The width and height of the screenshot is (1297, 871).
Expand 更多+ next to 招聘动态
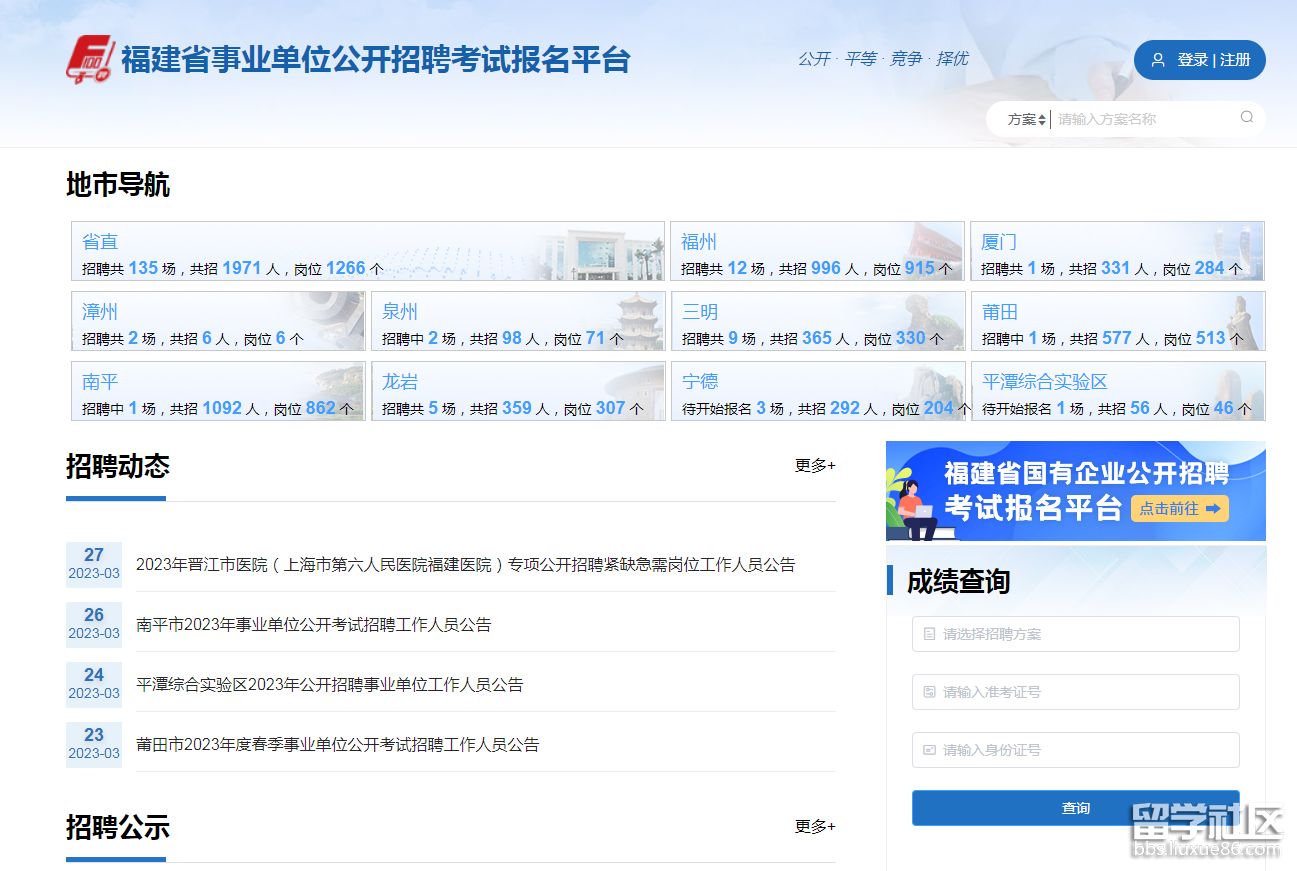coord(814,465)
